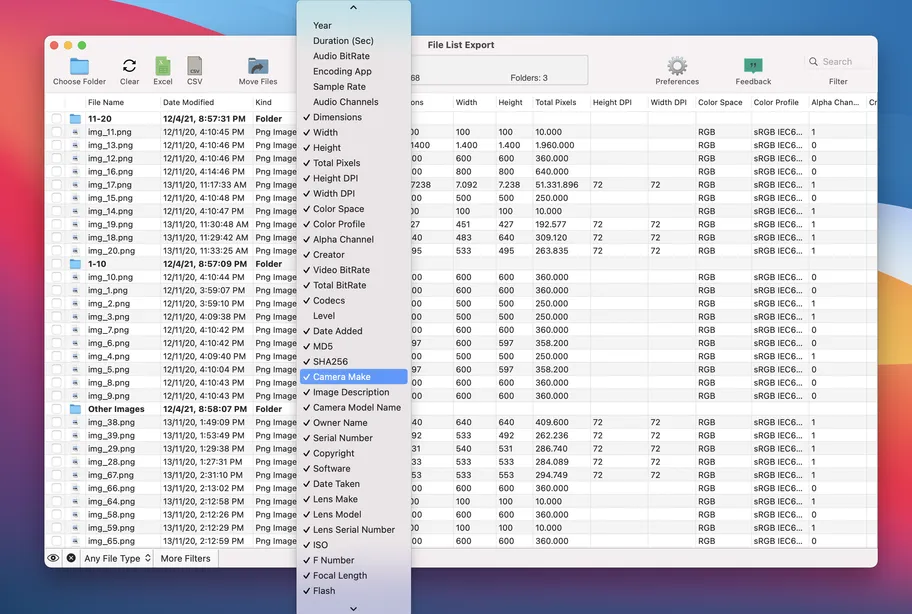The image size is (912, 614).
Task: Click file icon beside img_17.png
Action: 75,185
